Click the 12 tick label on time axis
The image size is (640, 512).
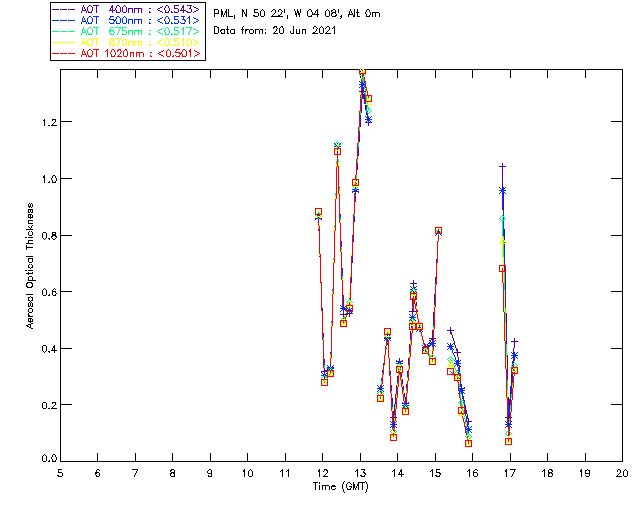(x=322, y=473)
